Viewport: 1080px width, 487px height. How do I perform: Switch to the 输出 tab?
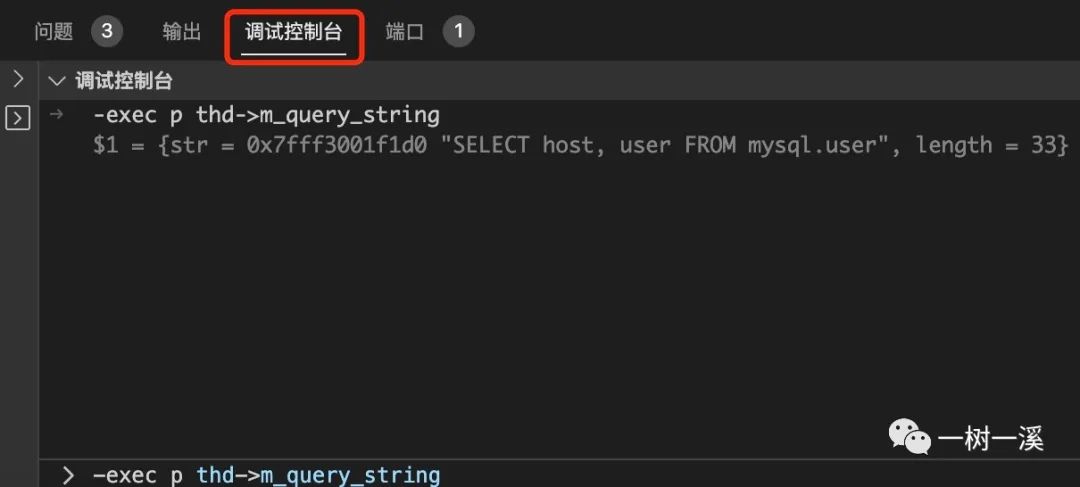coord(182,32)
